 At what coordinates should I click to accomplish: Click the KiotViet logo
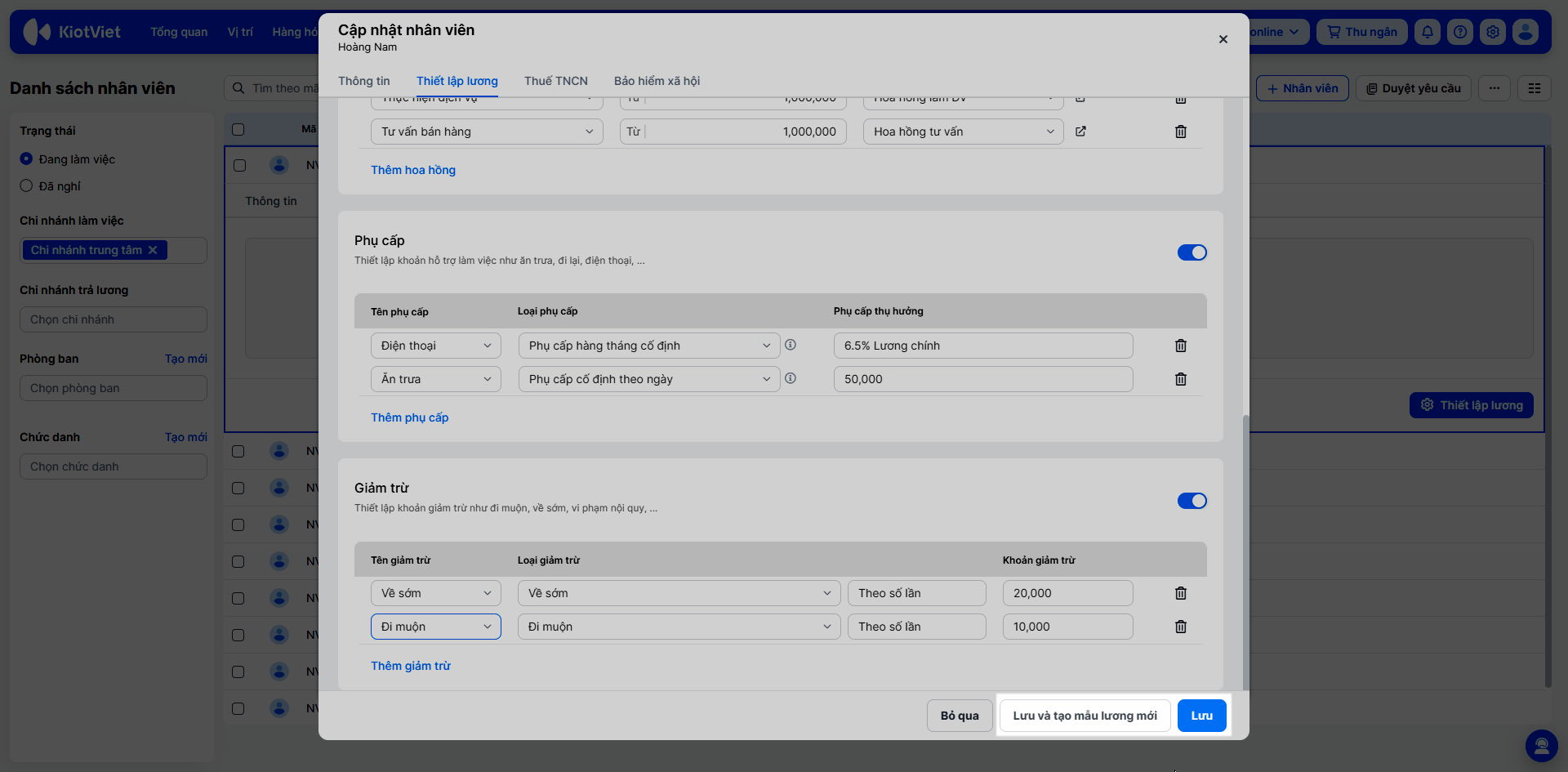click(x=72, y=32)
